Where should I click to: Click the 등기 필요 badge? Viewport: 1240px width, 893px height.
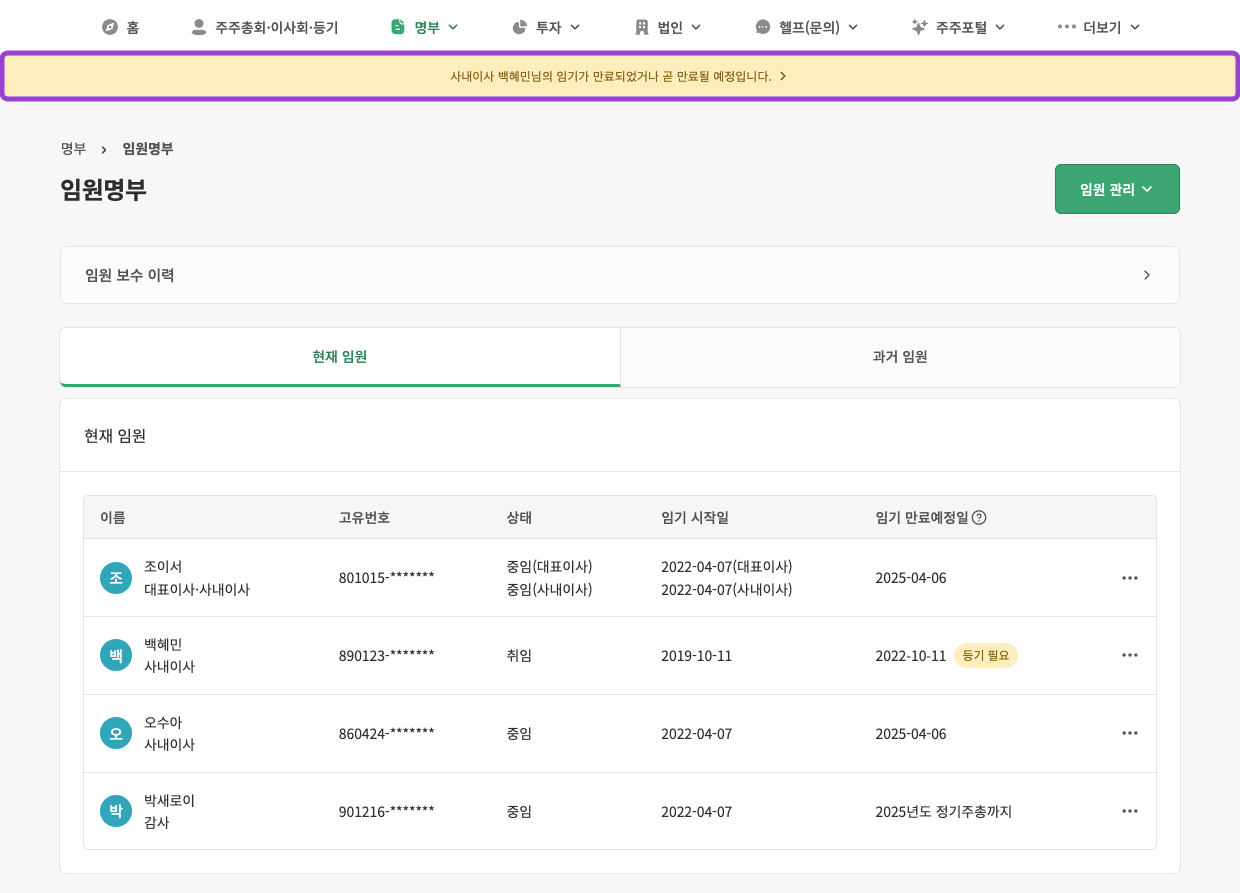click(985, 655)
